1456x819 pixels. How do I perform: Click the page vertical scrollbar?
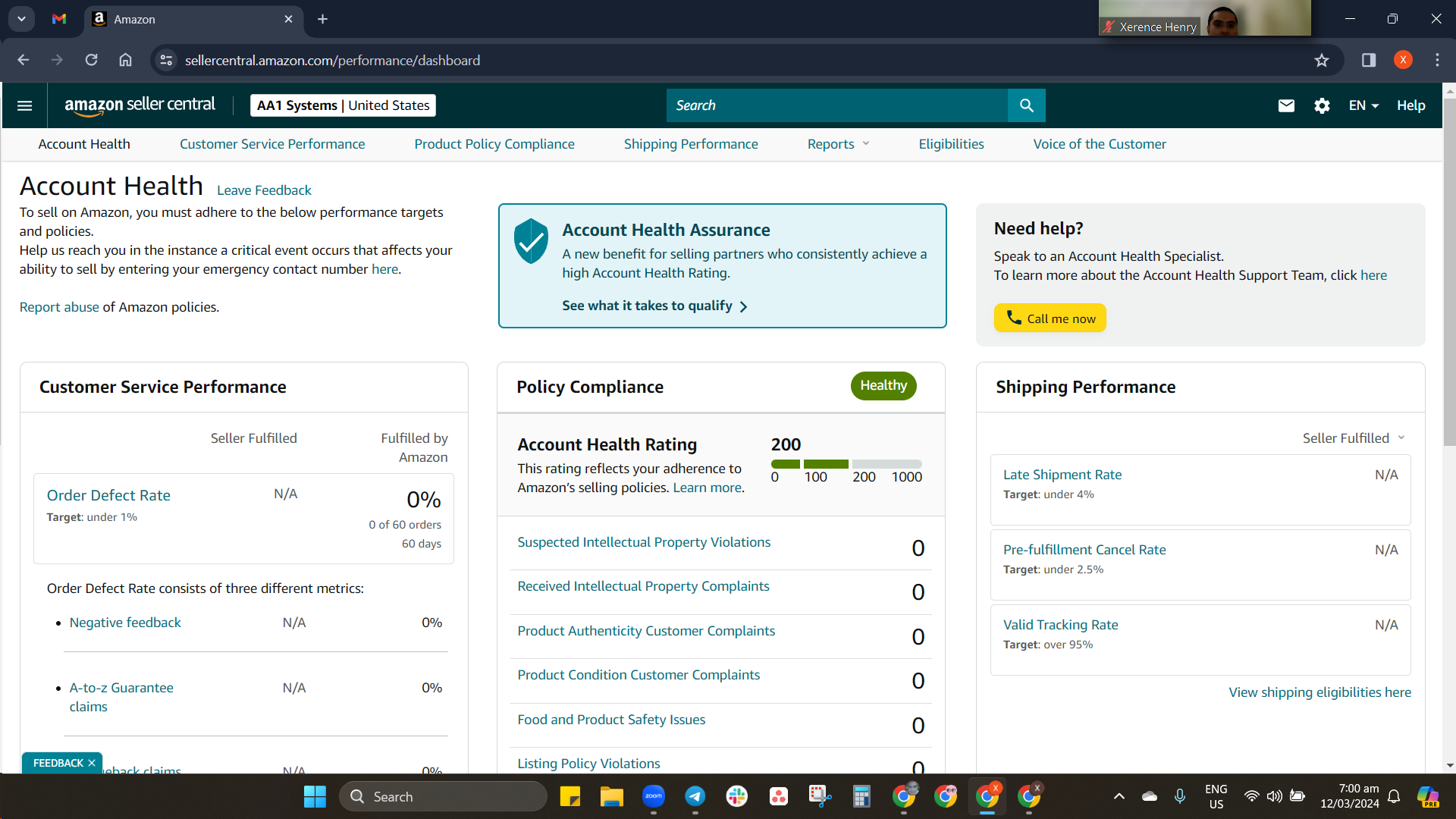(x=1450, y=271)
